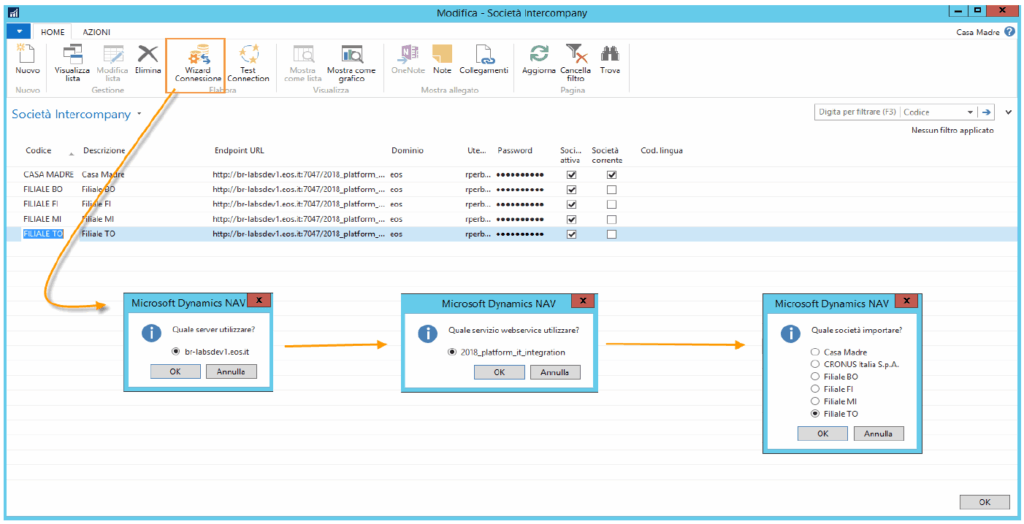The image size is (1024, 524).
Task: Toggle Società attiva for FILIALE FI
Action: click(x=572, y=205)
